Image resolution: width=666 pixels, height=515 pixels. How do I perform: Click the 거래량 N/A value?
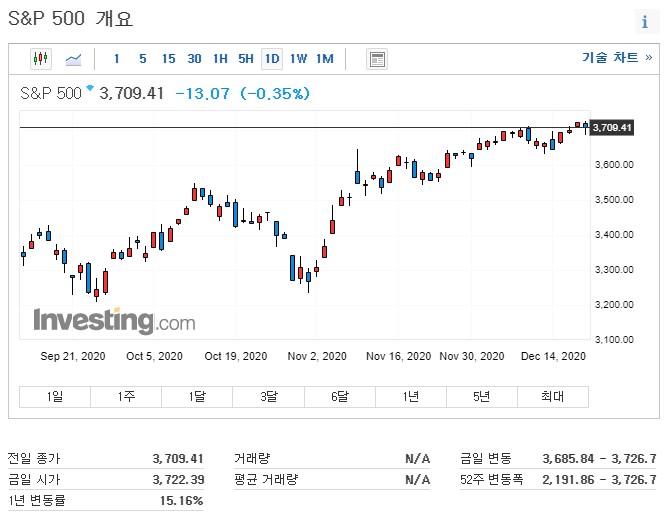tap(418, 458)
